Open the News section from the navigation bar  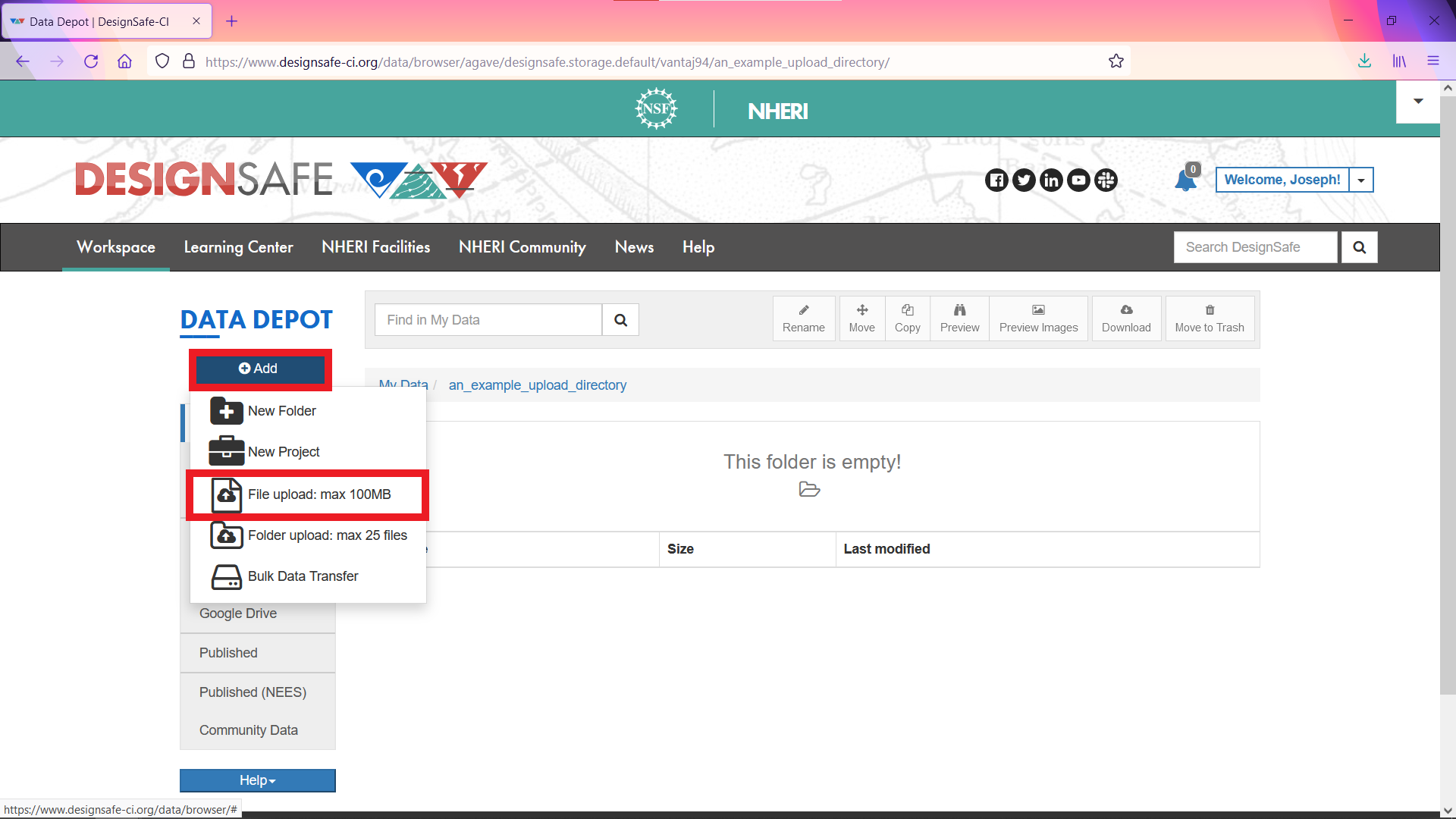coord(634,246)
